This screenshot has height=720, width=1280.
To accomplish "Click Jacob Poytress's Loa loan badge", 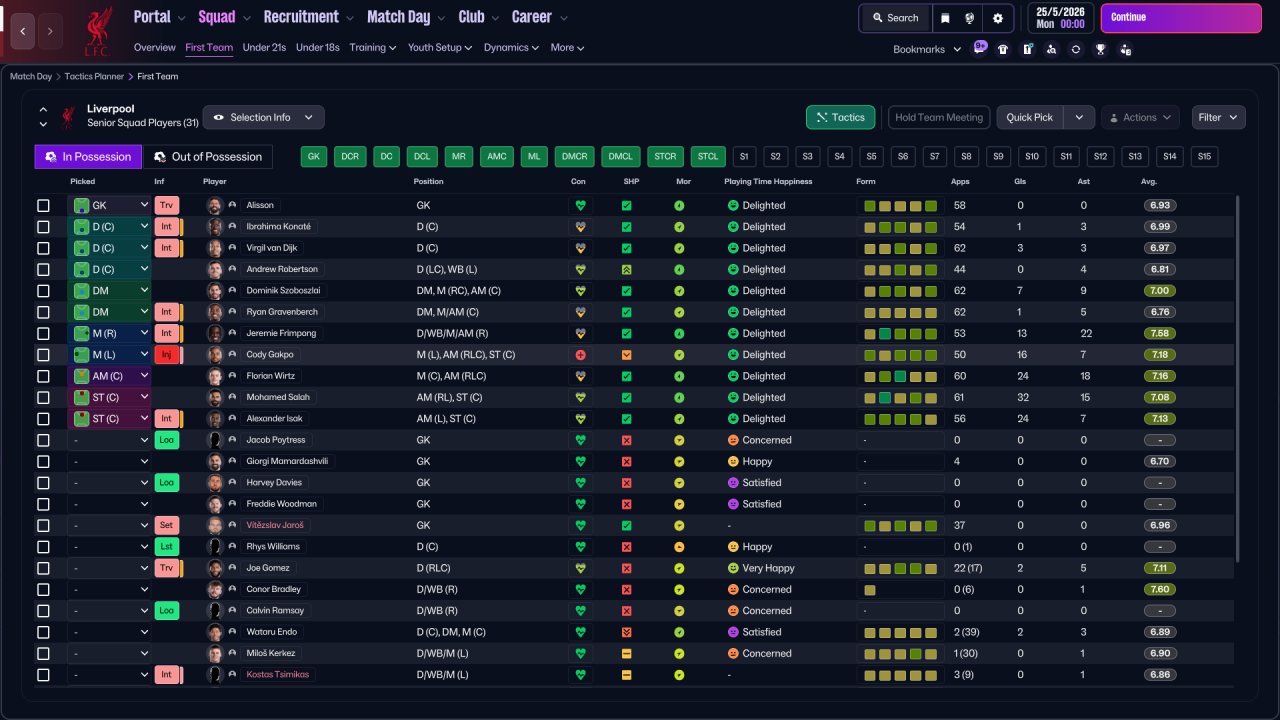I will pos(166,440).
